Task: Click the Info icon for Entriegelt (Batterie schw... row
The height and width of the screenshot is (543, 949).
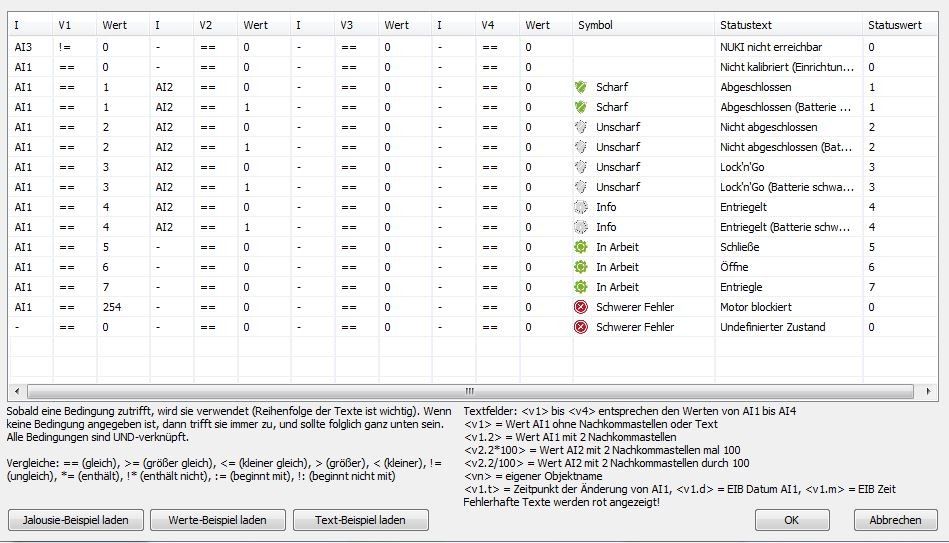Action: click(580, 227)
